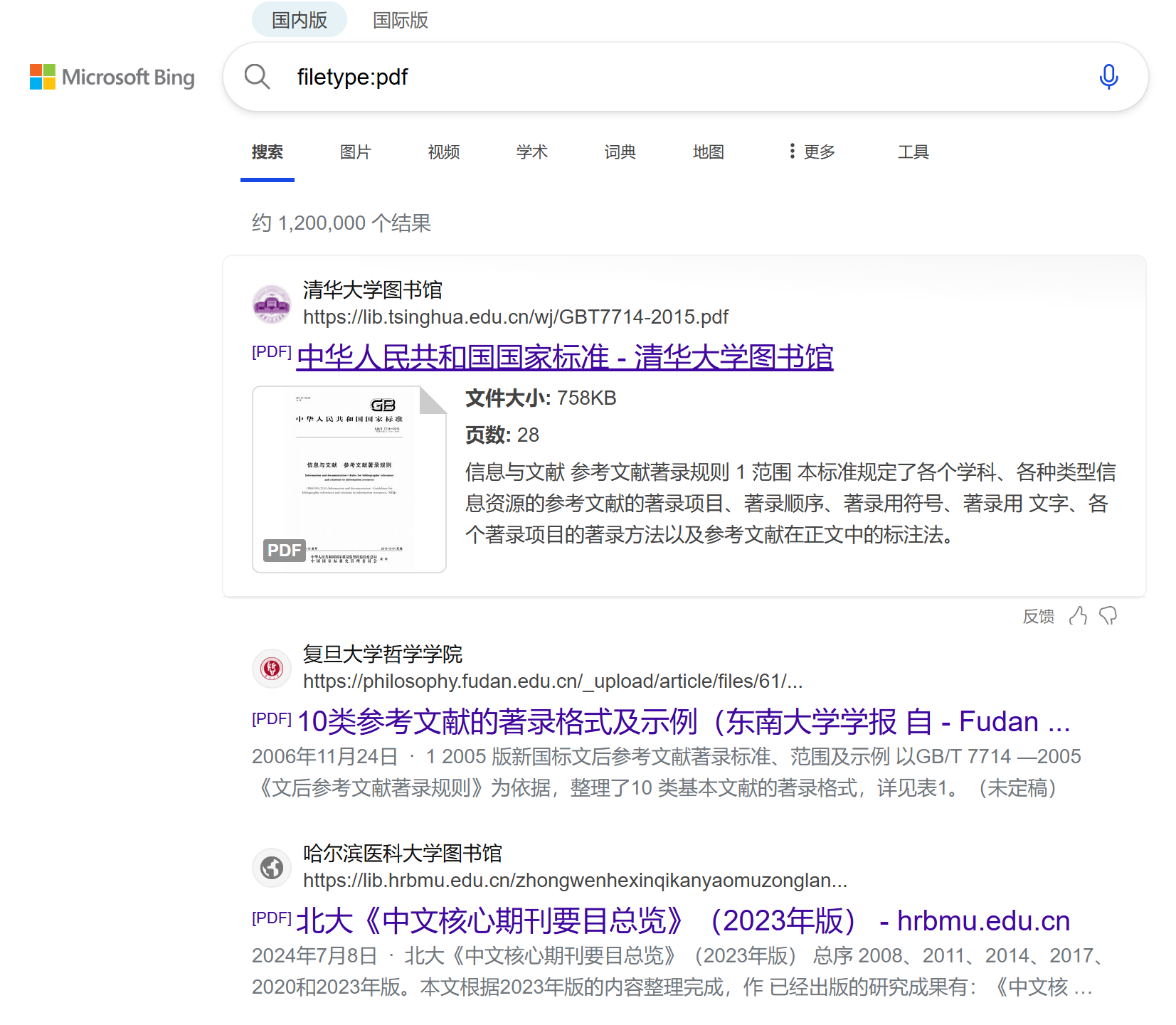The width and height of the screenshot is (1176, 1025).
Task: Open the 词典 dictionary tab
Action: [x=620, y=152]
